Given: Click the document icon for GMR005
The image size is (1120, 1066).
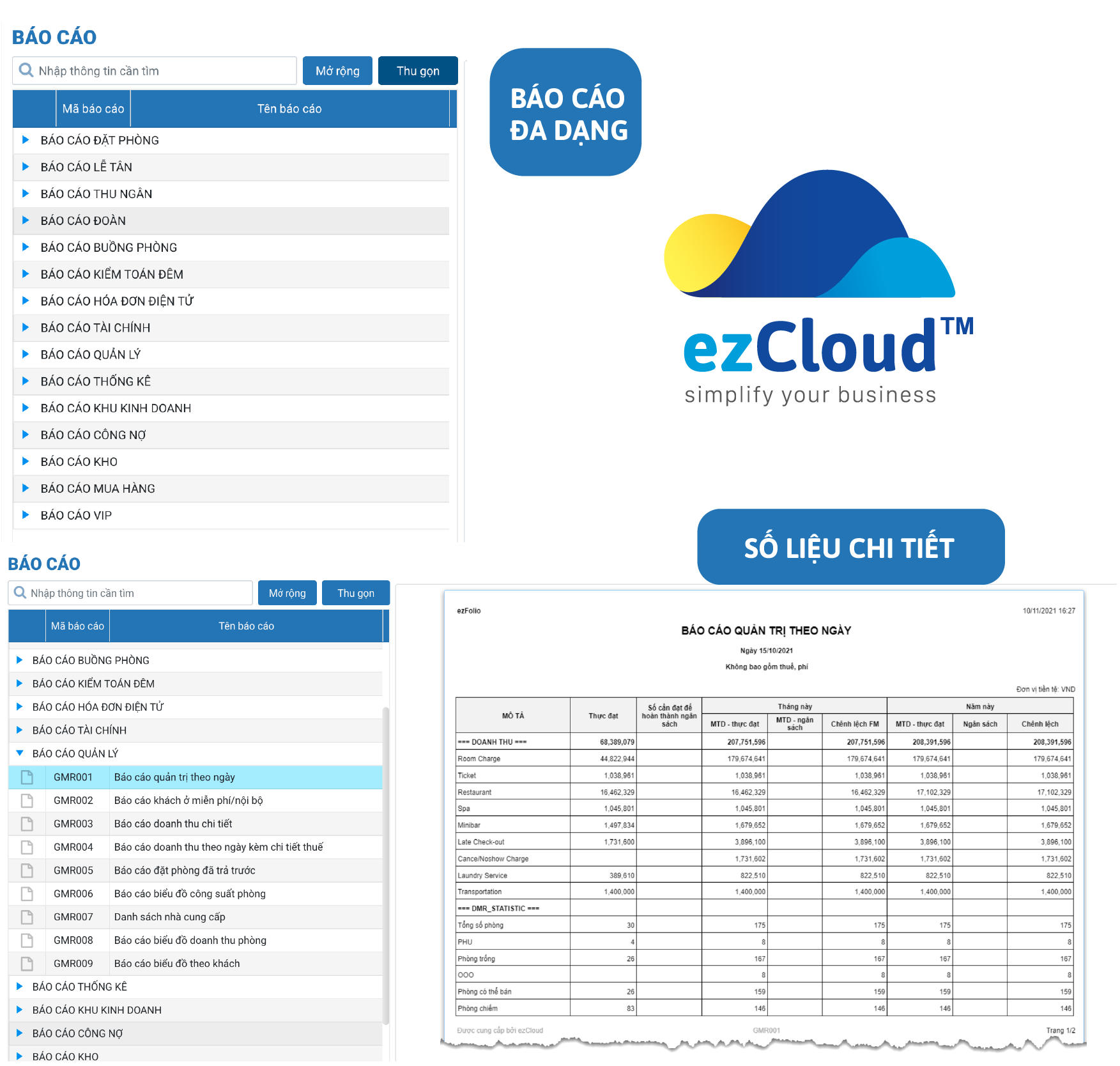Looking at the screenshot, I should click(27, 870).
